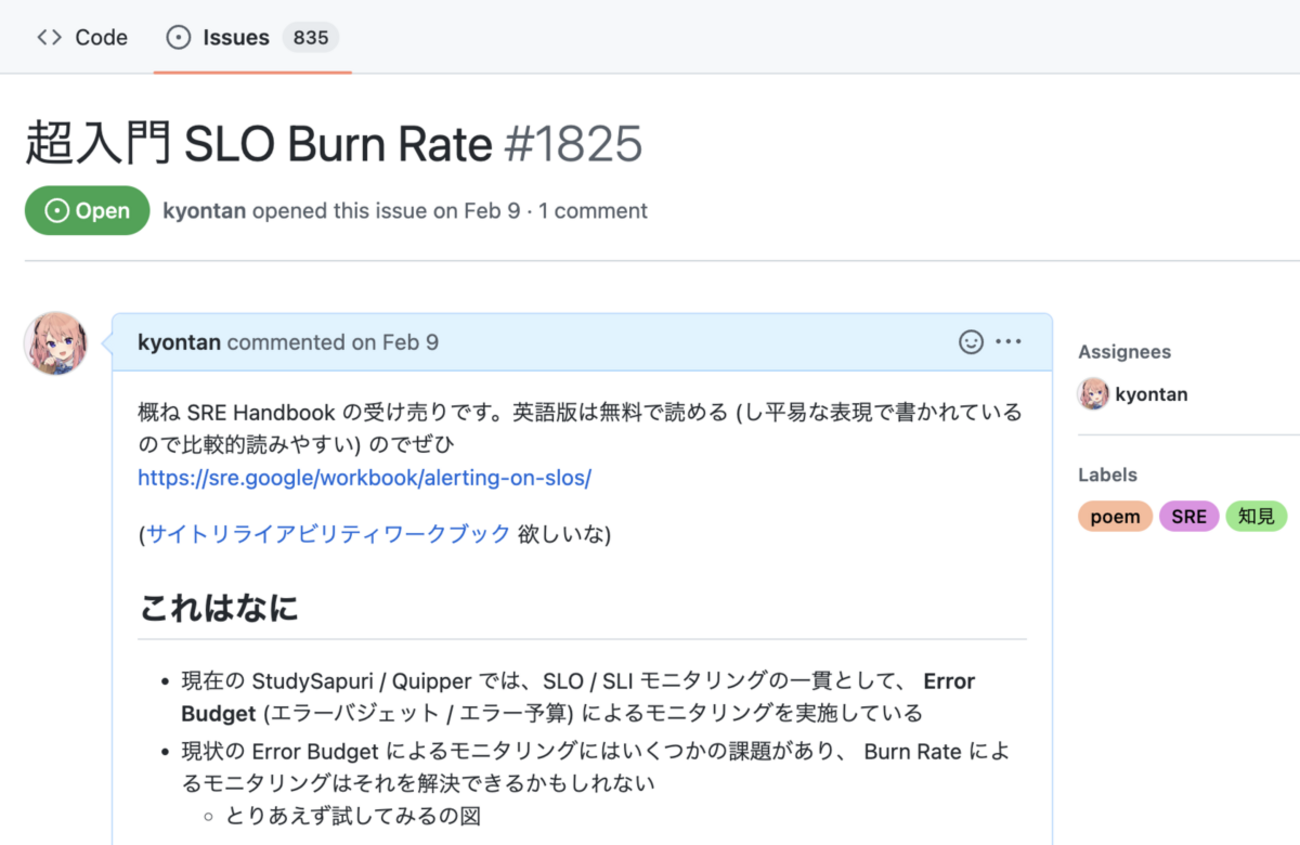This screenshot has height=845, width=1300.
Task: Click the Labels sidebar heading
Action: point(1107,475)
